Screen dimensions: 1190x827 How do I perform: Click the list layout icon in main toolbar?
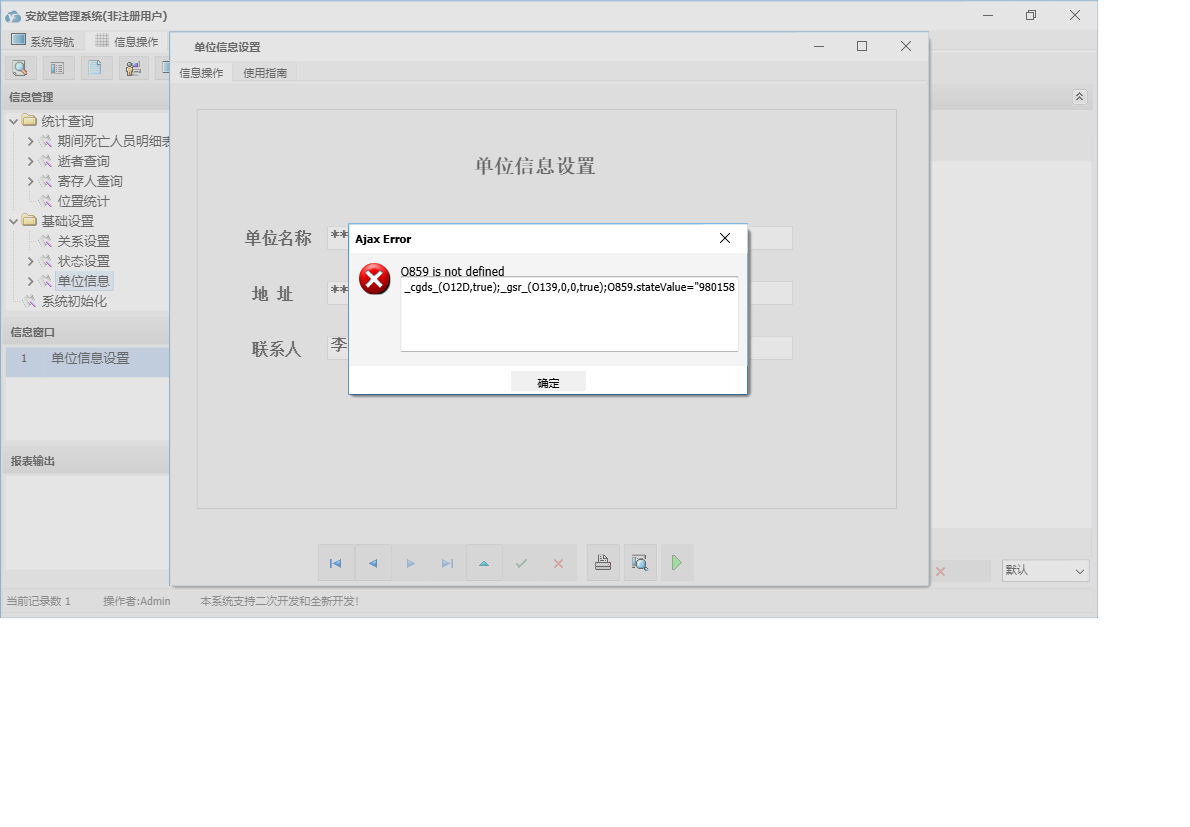tap(57, 68)
